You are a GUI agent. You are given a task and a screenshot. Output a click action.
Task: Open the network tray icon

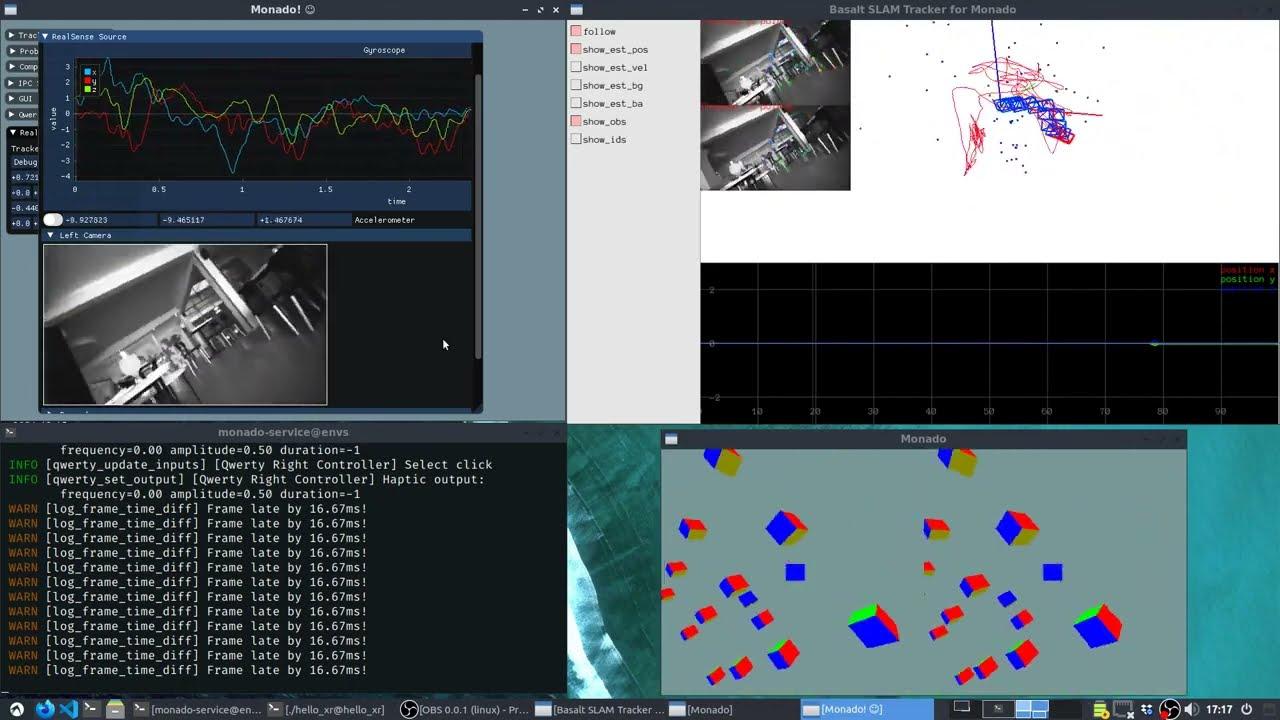[1123, 709]
